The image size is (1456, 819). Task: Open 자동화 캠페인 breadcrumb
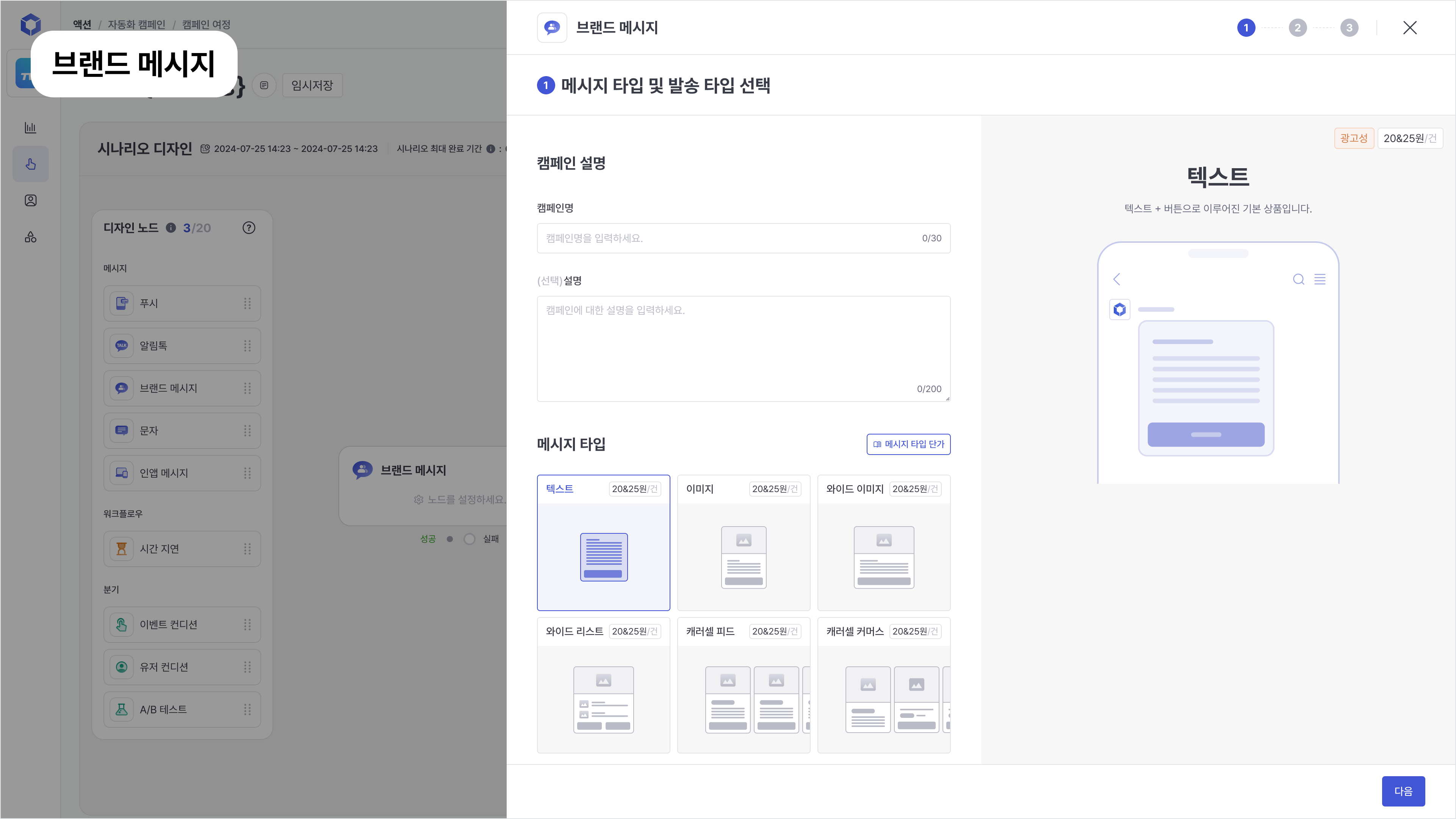point(136,24)
